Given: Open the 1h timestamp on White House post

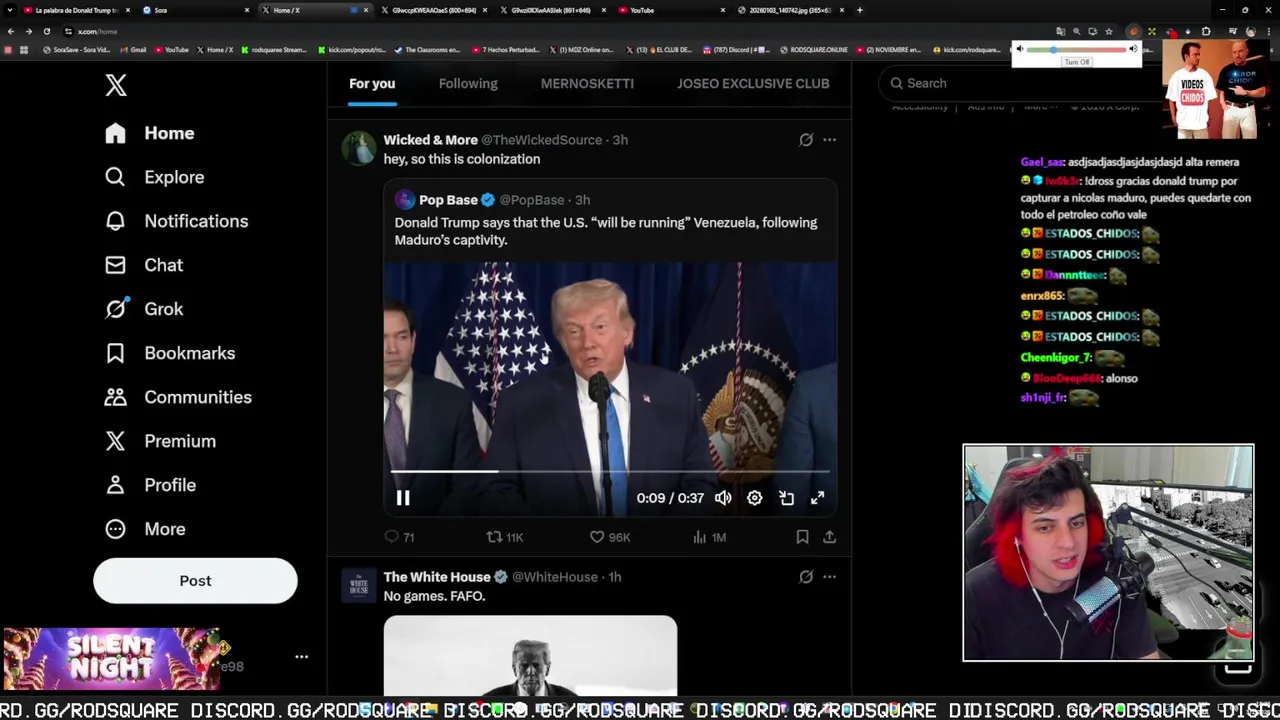Looking at the screenshot, I should pos(615,577).
